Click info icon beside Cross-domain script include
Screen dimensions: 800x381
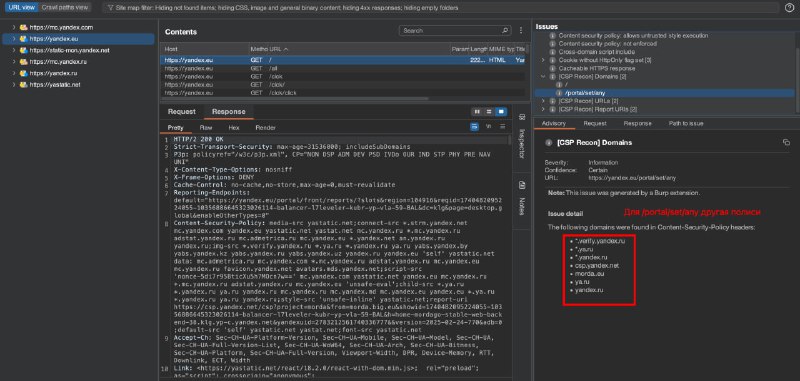coord(553,52)
